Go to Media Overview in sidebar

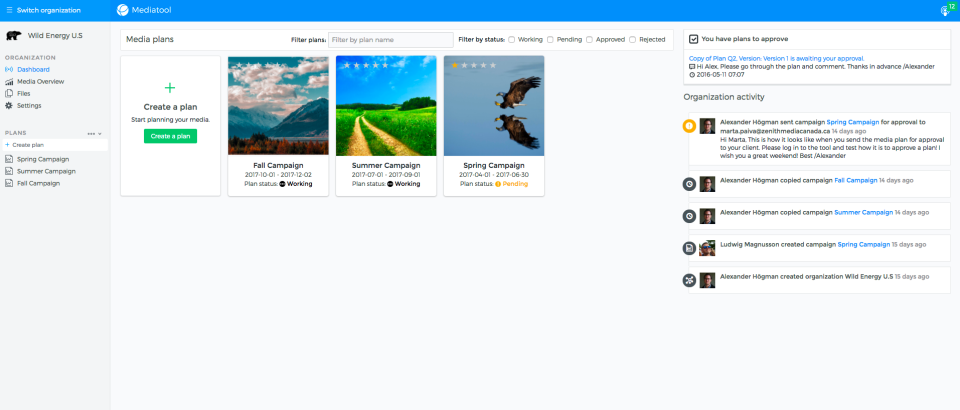[x=40, y=82]
